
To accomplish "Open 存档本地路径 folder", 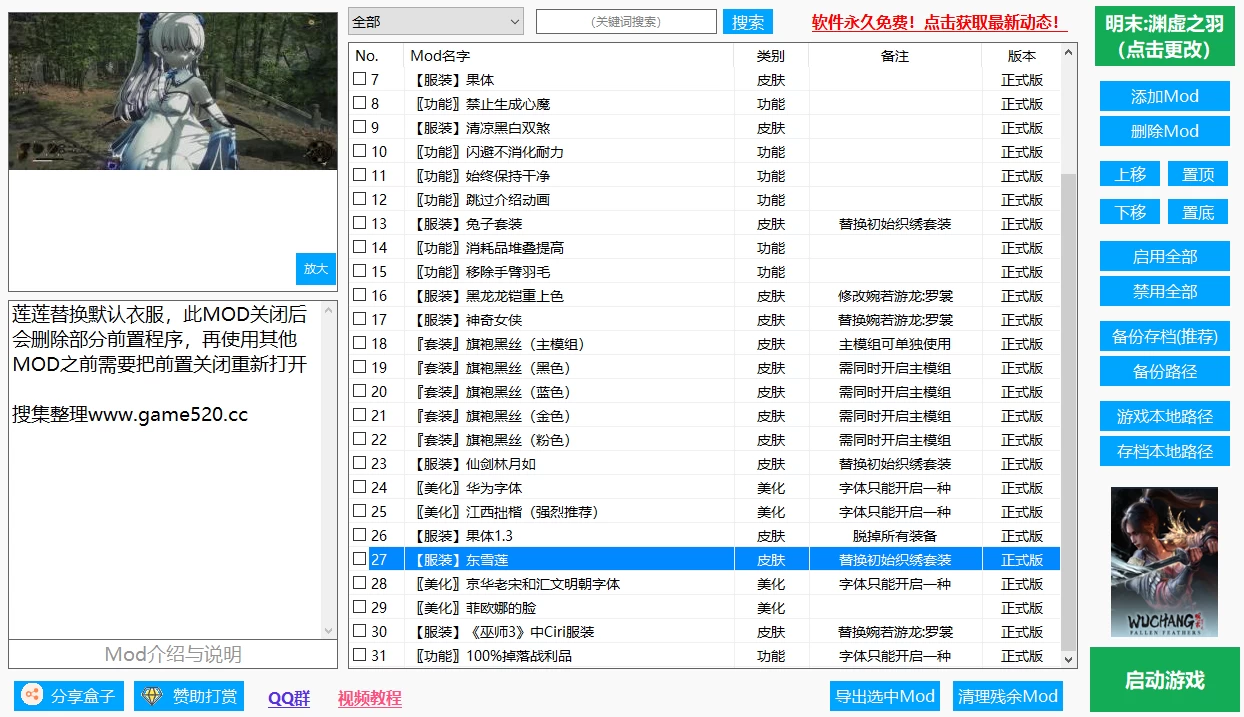I will coord(1165,451).
